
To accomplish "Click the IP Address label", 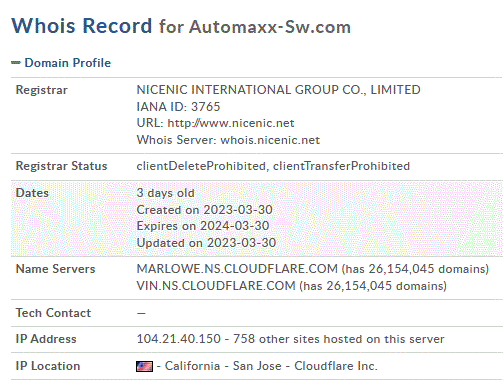I will tap(46, 339).
